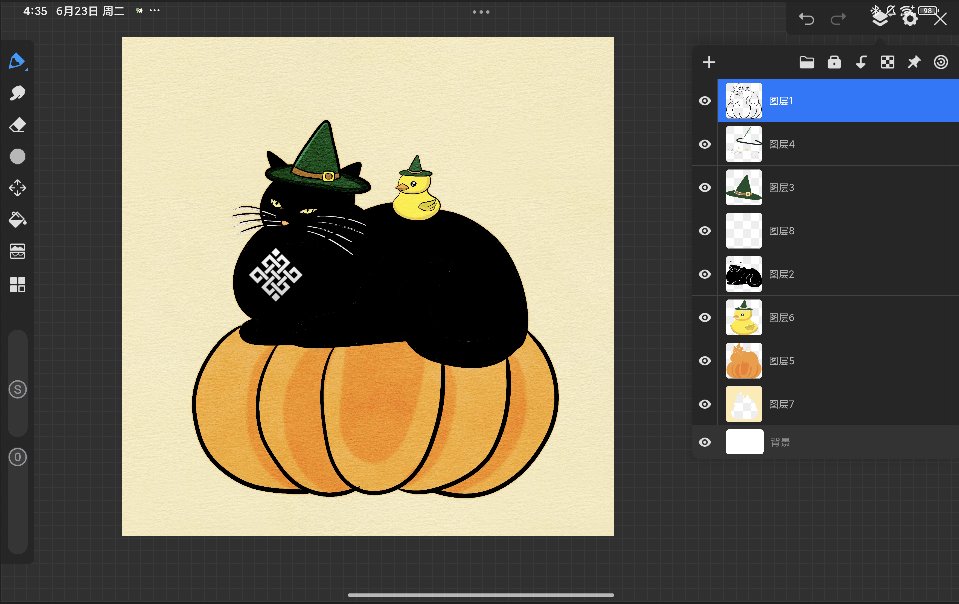This screenshot has height=604, width=959.
Task: Hide 图层1 with its eye icon
Action: coord(705,101)
